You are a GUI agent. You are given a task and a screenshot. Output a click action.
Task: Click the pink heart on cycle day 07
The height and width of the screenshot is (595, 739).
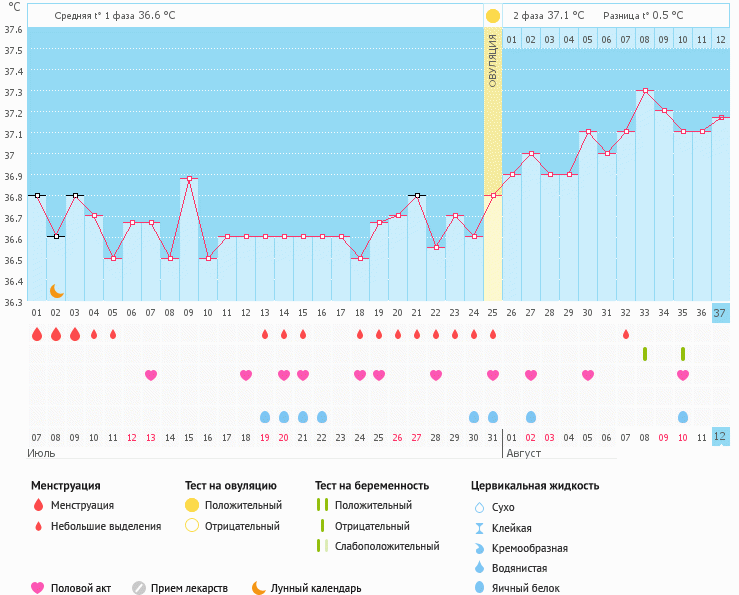point(151,375)
